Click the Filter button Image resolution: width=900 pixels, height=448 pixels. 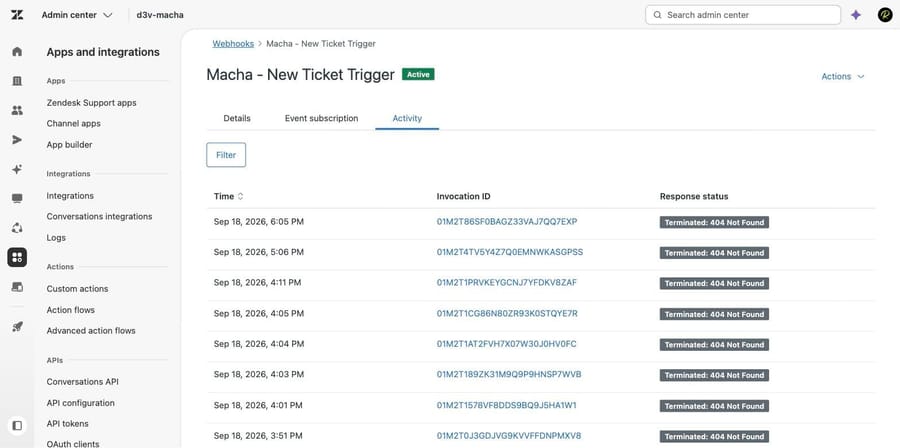(226, 155)
